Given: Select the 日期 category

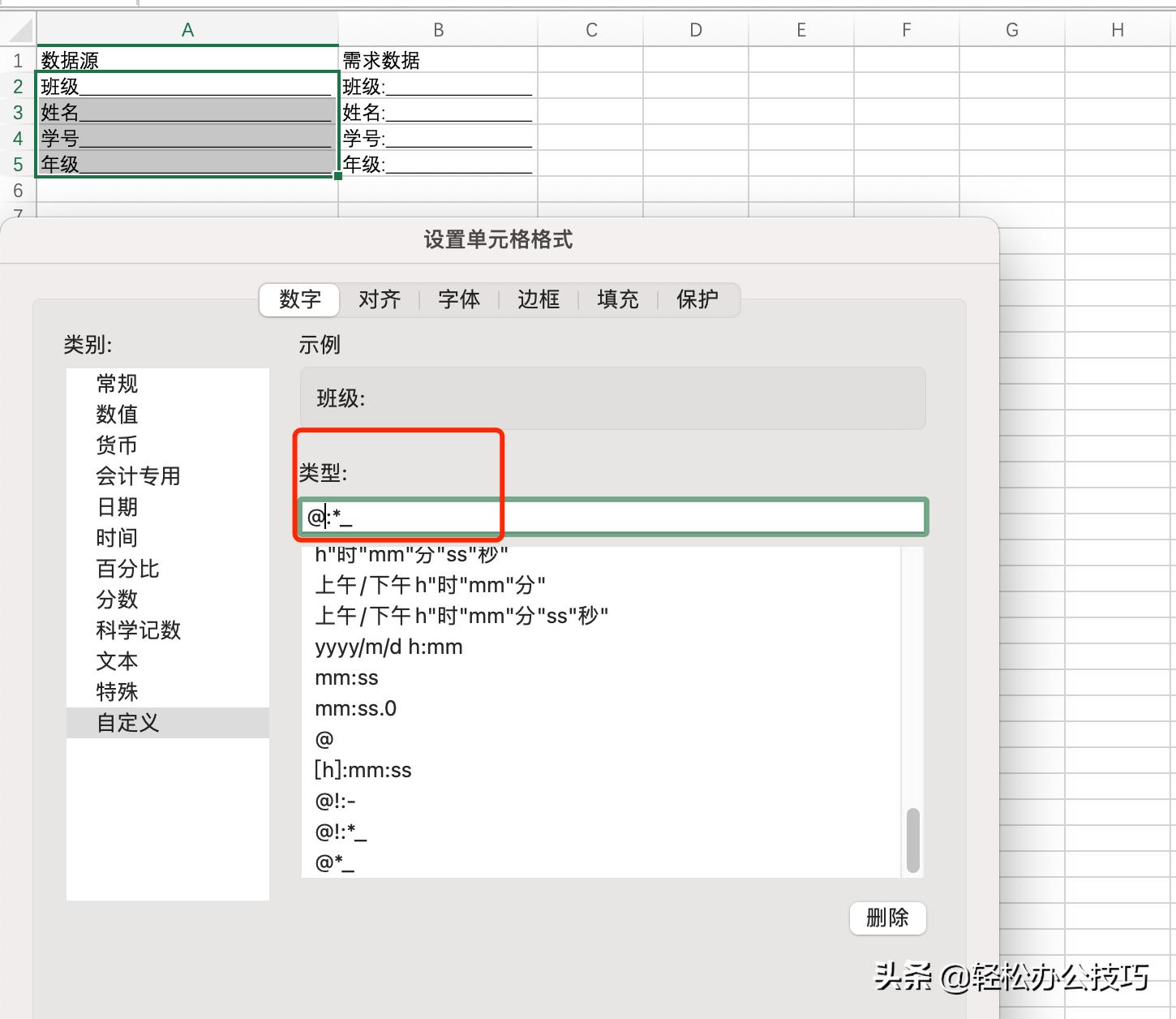Looking at the screenshot, I should tap(116, 506).
